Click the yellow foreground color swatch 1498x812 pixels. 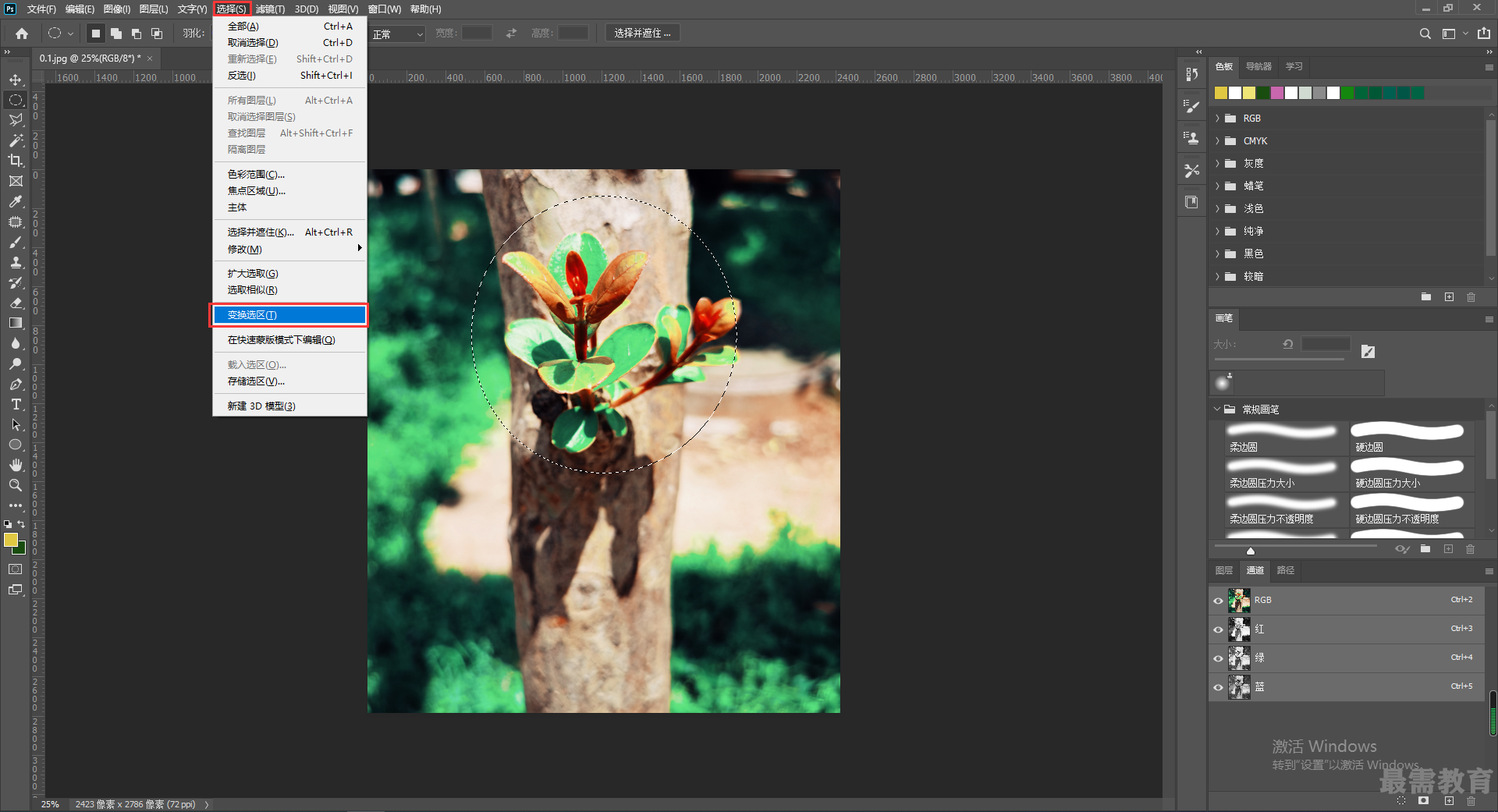point(11,541)
